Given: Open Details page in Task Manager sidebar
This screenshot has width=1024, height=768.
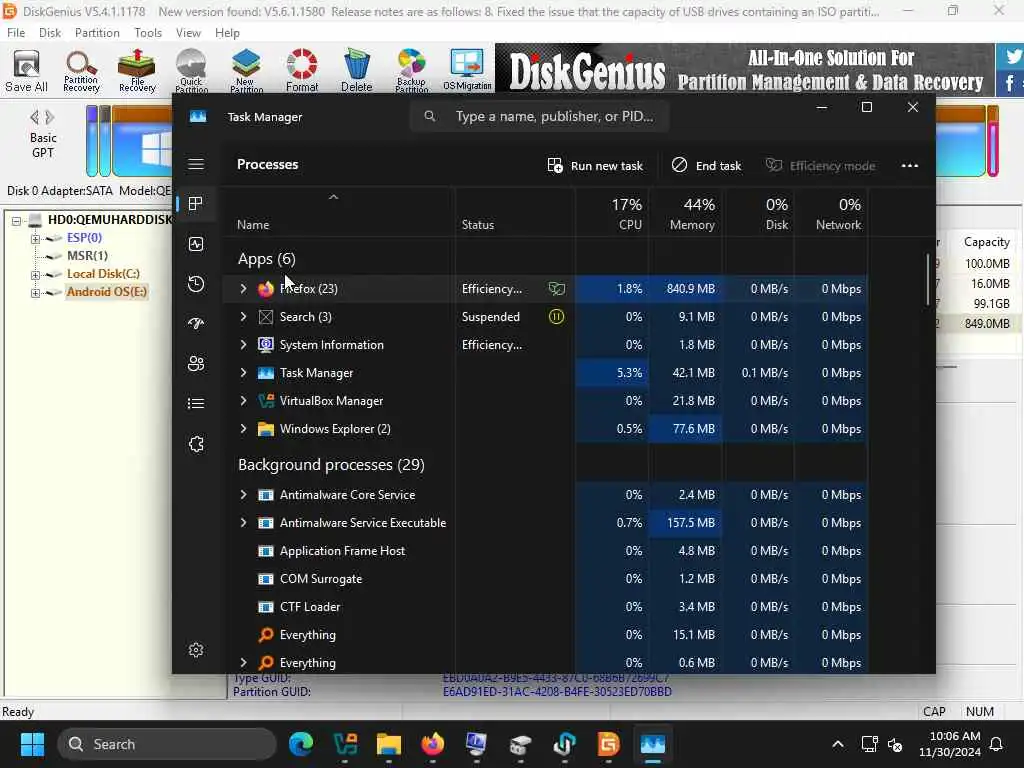Looking at the screenshot, I should pyautogui.click(x=196, y=404).
